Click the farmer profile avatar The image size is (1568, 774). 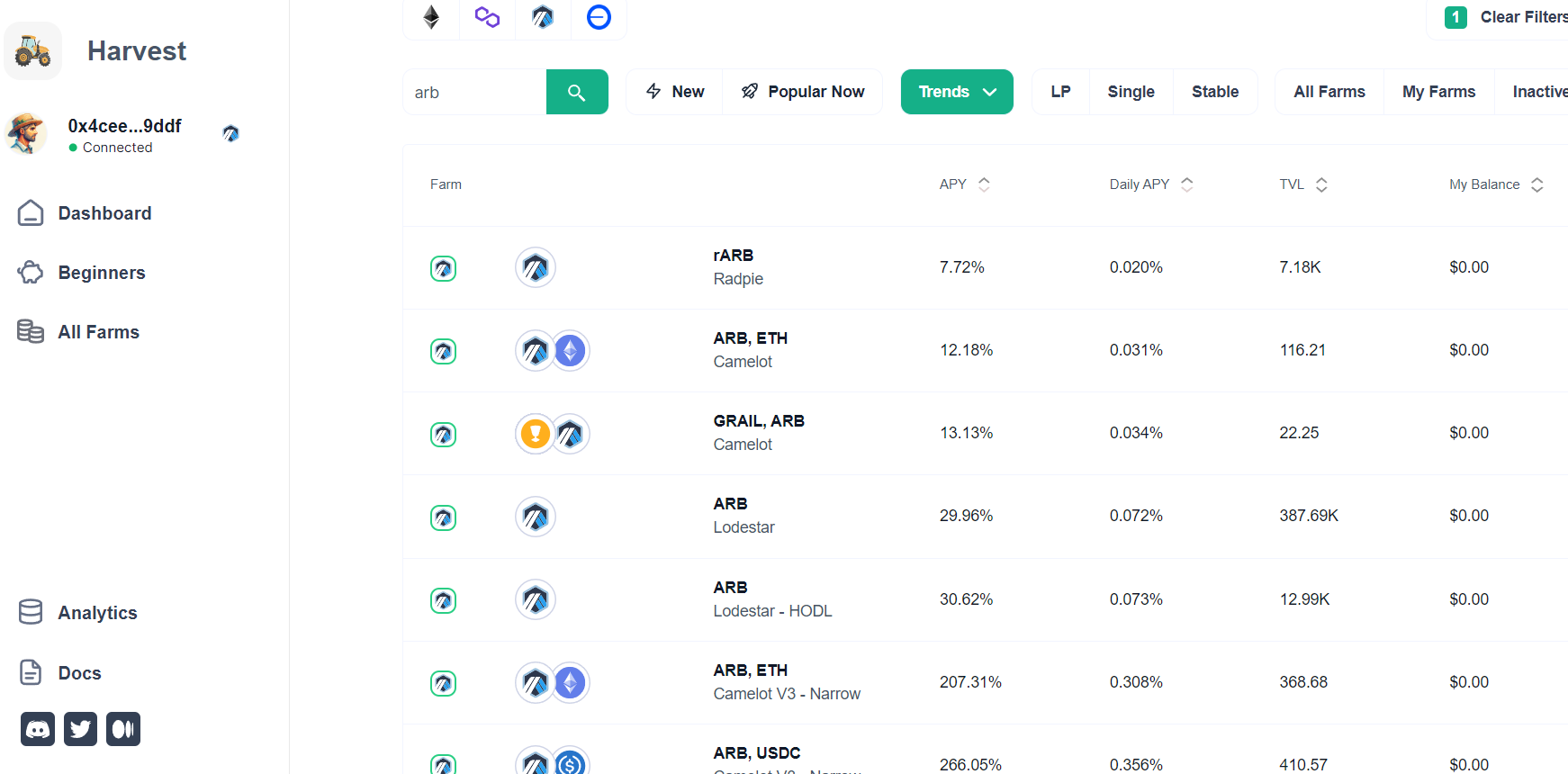point(27,134)
